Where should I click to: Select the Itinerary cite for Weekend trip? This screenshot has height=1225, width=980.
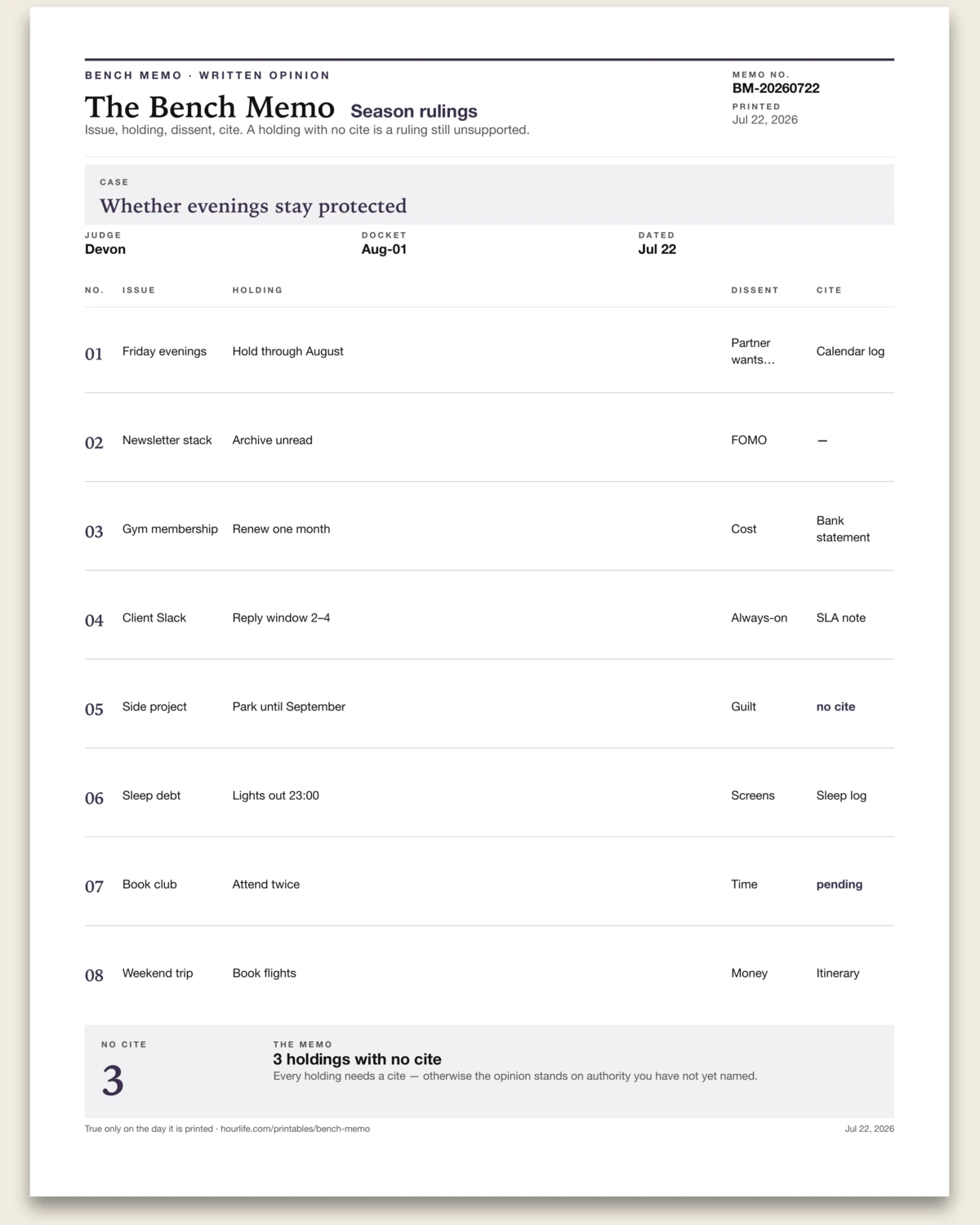[x=838, y=973]
